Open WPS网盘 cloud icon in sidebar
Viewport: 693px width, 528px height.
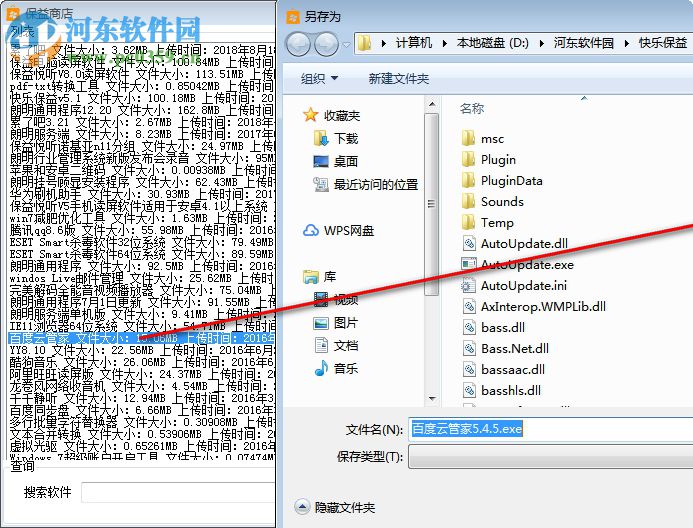click(311, 230)
